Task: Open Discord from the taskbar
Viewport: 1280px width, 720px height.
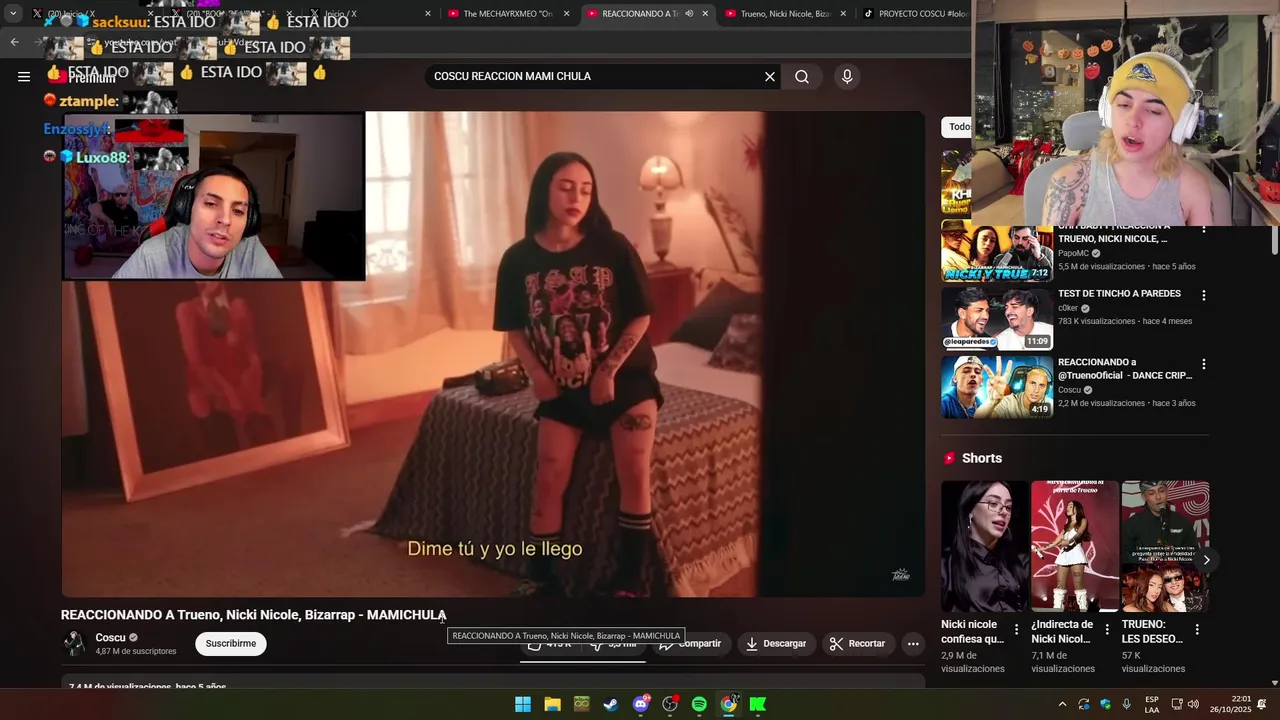Action: (641, 704)
